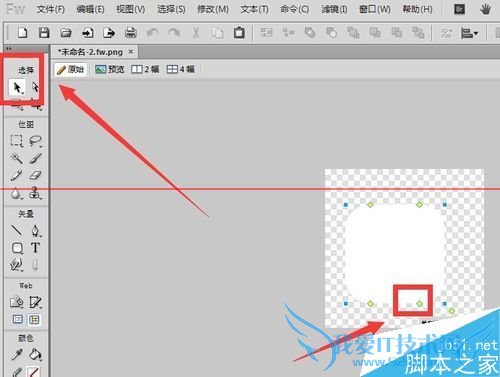This screenshot has width=500, height=377.
Task: Select the Pointer tool
Action: point(17,88)
